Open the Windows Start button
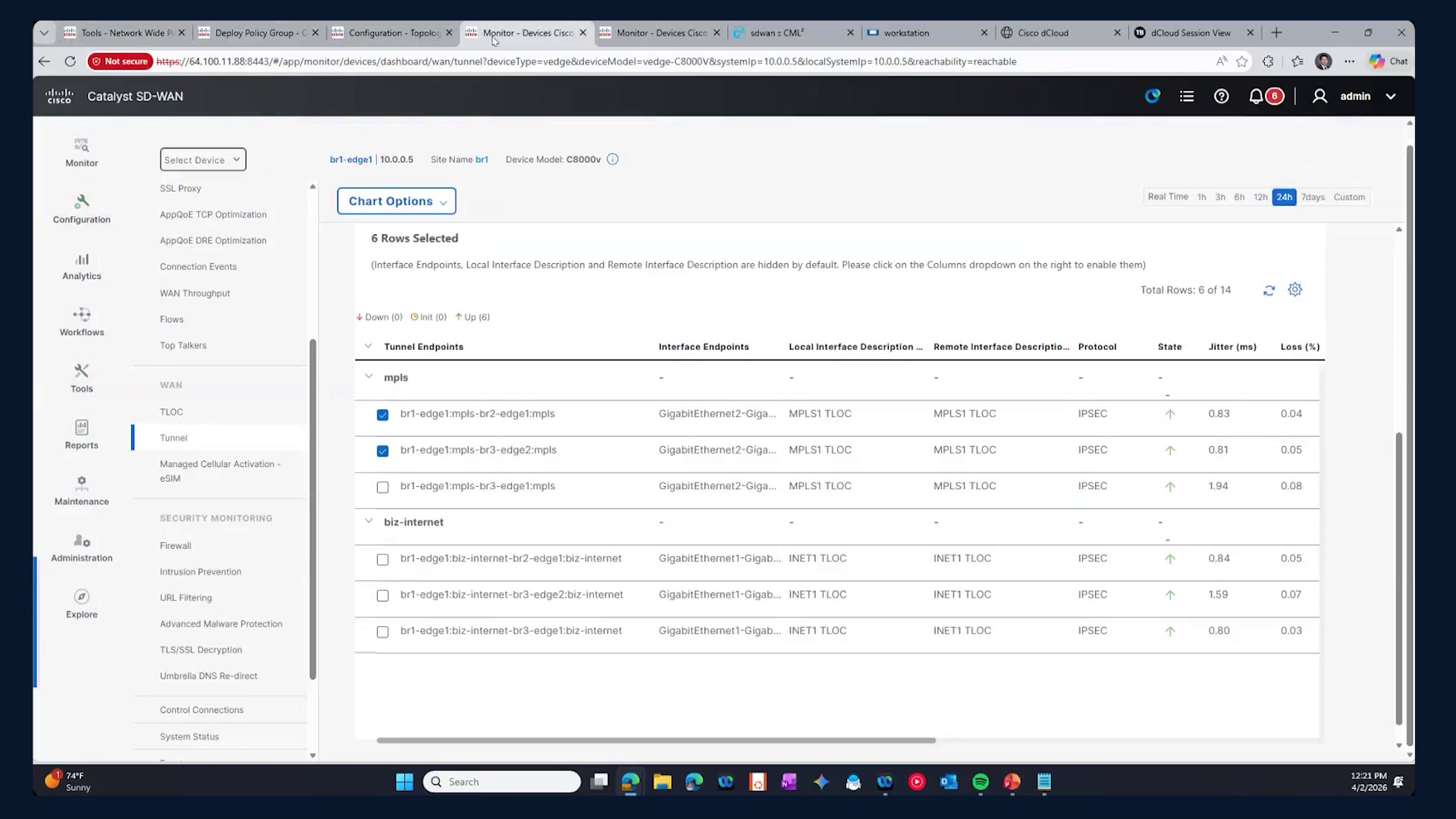 coord(404,782)
